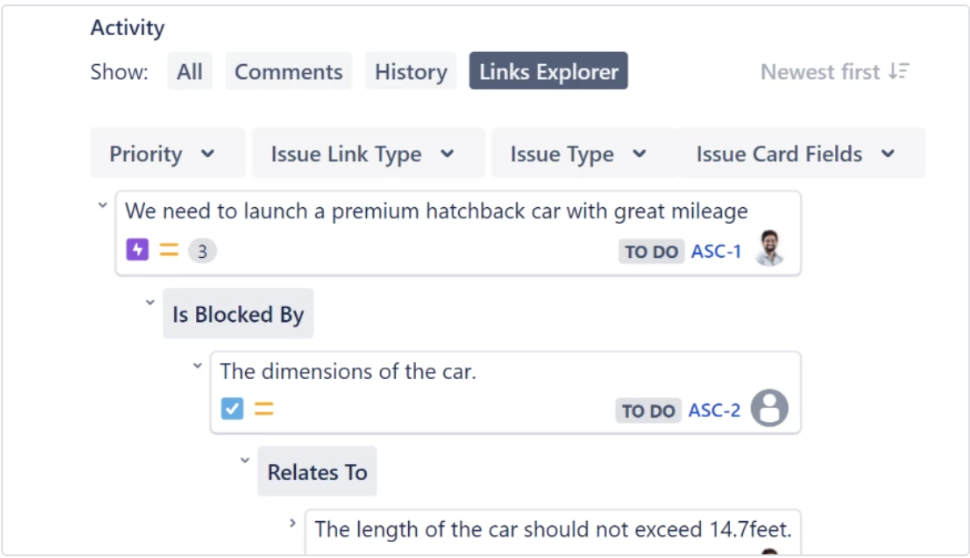This screenshot has width=970, height=558.
Task: Collapse the Is Blocked By group
Action: tap(150, 303)
